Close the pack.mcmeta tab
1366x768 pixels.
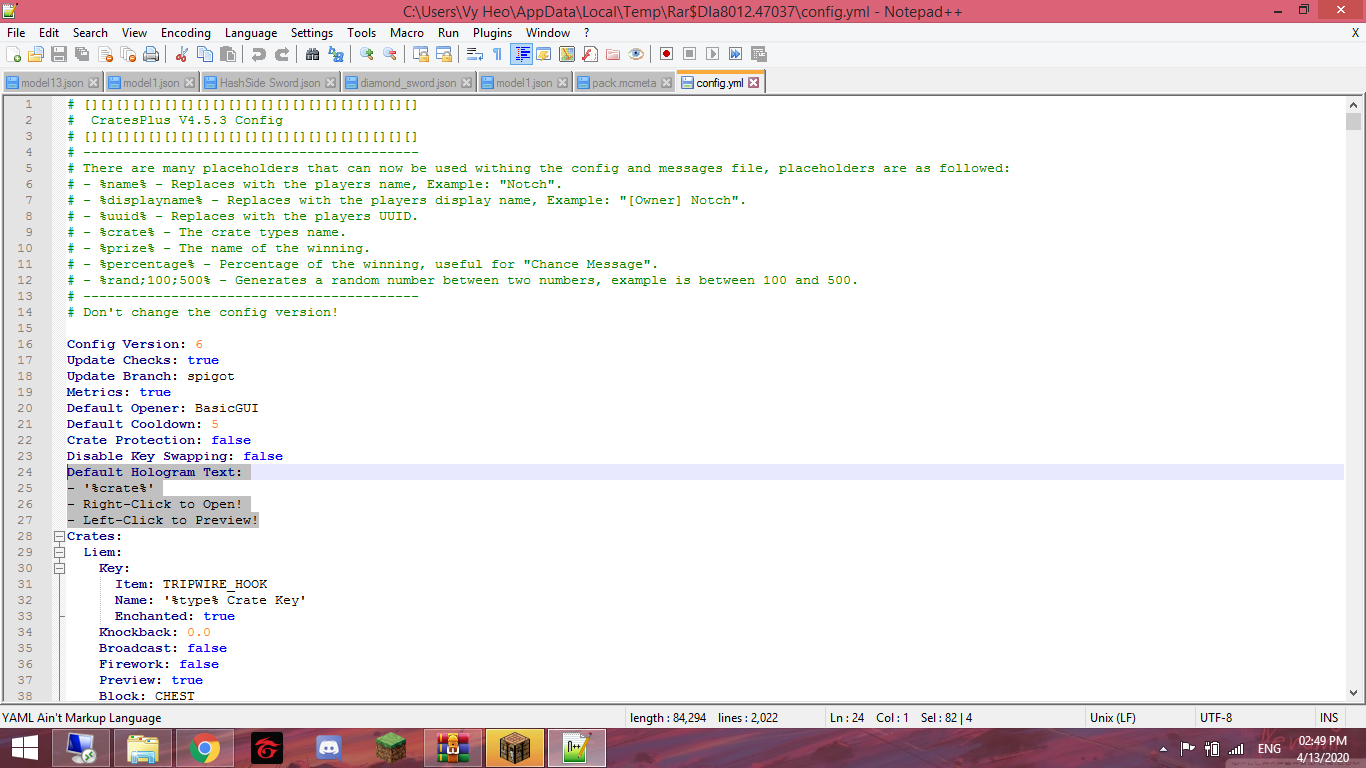(x=666, y=83)
